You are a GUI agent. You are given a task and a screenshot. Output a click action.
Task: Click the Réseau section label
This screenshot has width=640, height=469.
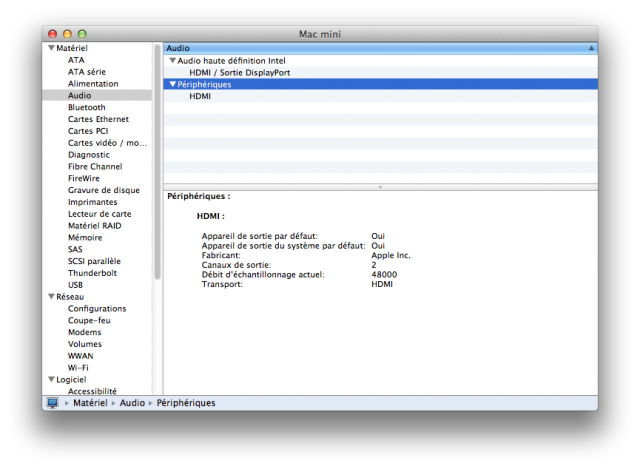70,297
